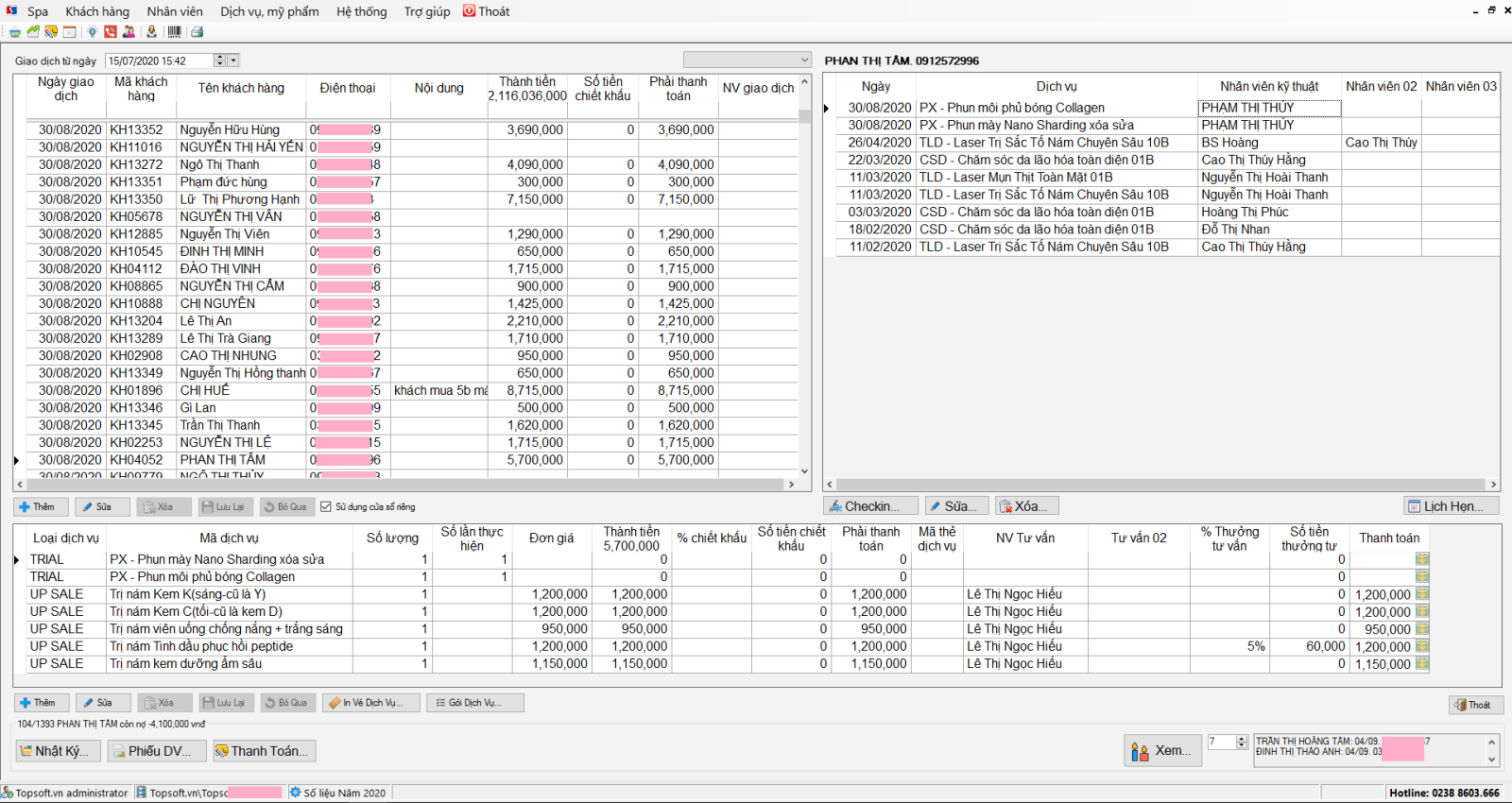This screenshot has width=1512, height=803.
Task: Open the green chart report toolbar icon
Action: (x=33, y=32)
